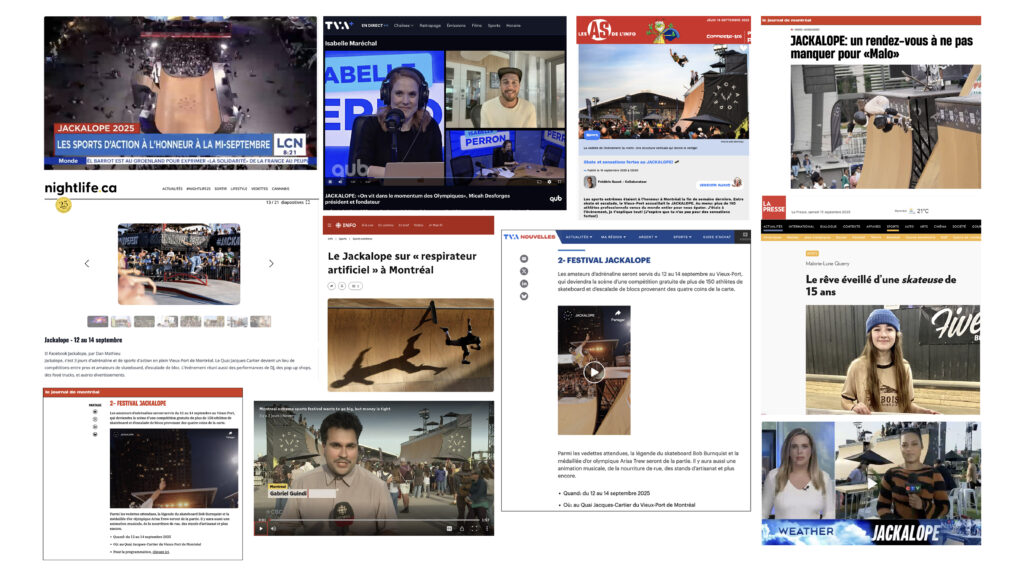Click the email share icon in TVA Nouvelles article
This screenshot has width=1024, height=576.
[523, 259]
